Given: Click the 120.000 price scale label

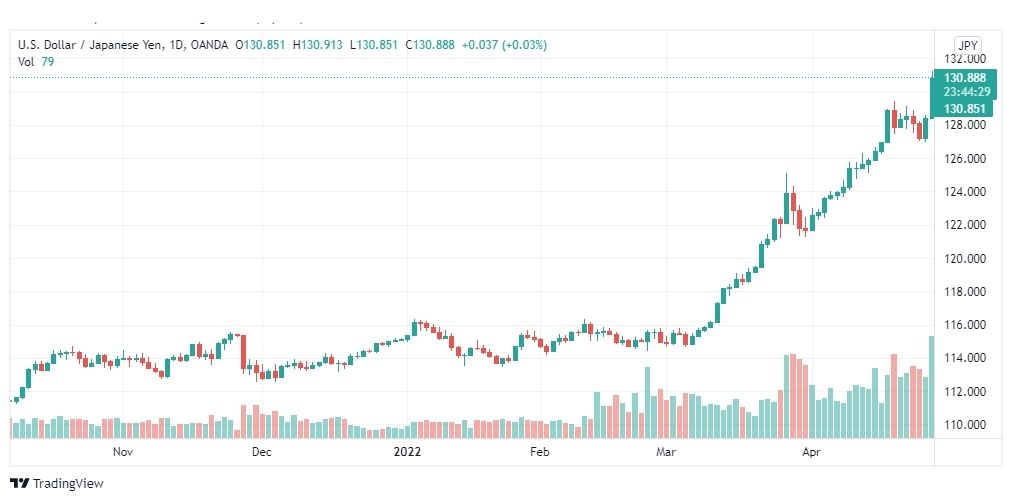Looking at the screenshot, I should [x=967, y=258].
